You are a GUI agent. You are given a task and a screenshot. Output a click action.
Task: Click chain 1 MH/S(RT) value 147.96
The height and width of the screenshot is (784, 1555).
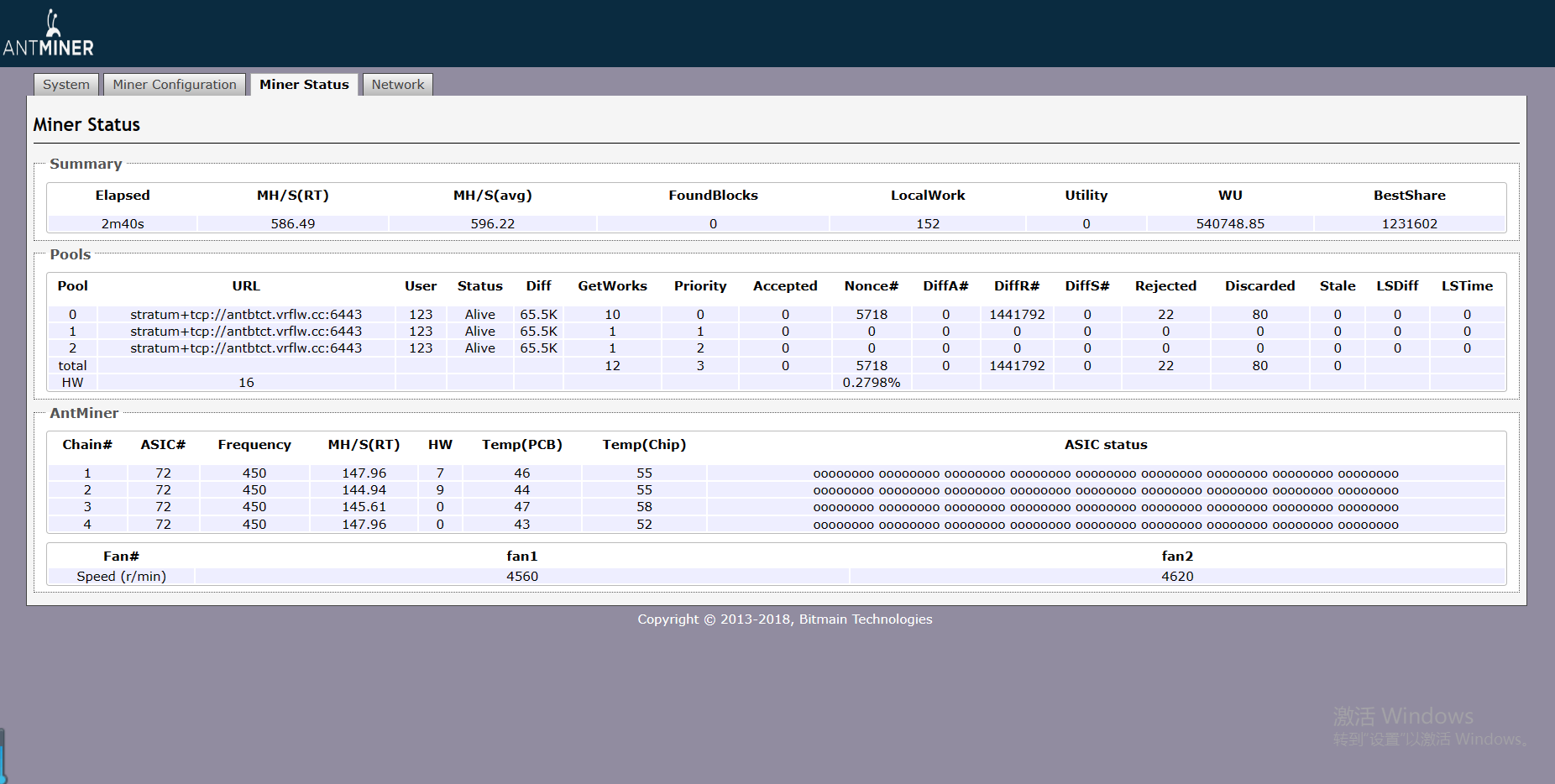(x=364, y=473)
